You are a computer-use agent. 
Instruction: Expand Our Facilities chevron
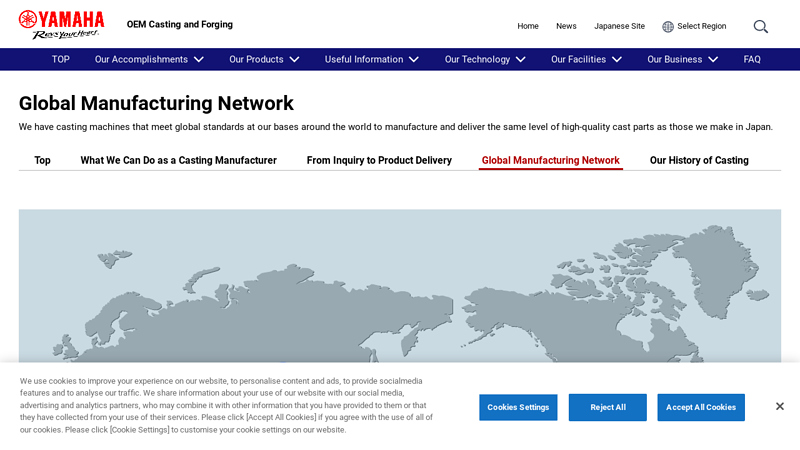pos(617,60)
